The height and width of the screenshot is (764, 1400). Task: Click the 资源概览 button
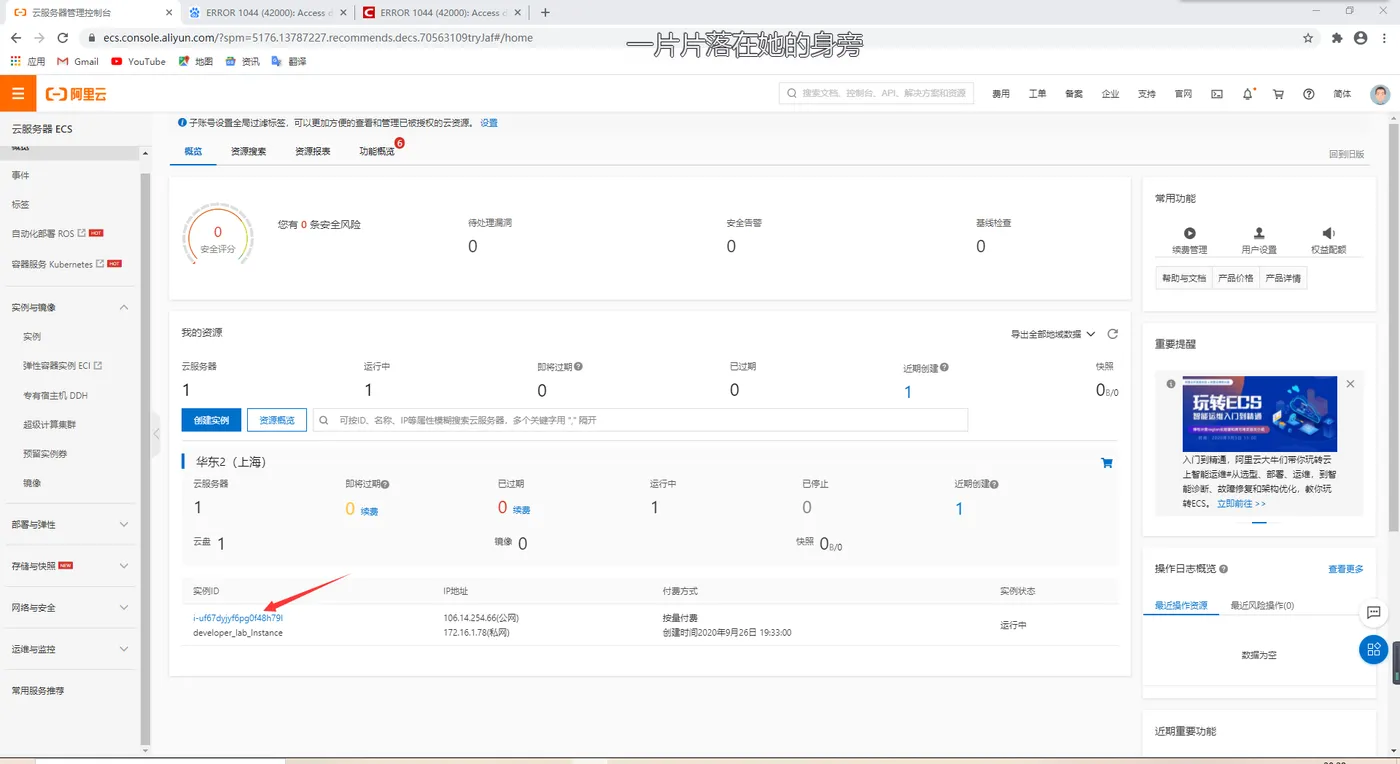(277, 420)
